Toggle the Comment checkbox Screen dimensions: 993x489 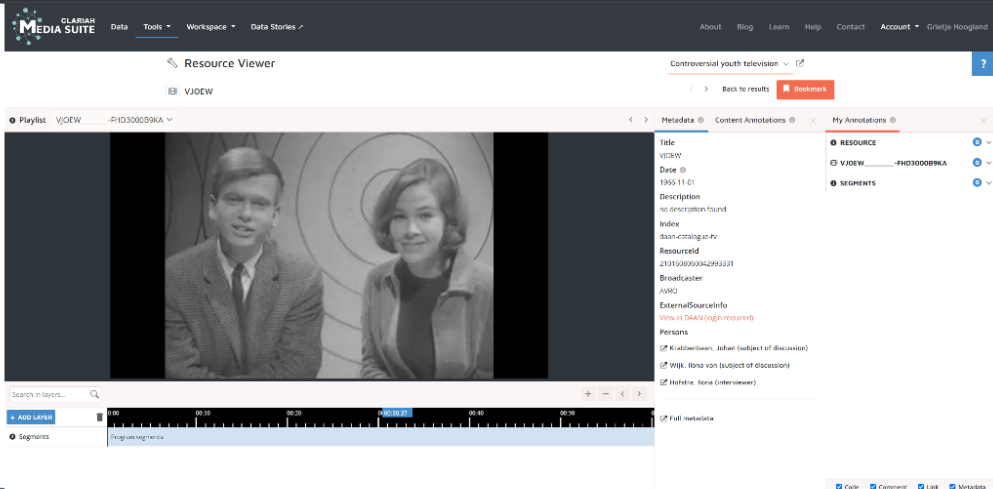874,486
